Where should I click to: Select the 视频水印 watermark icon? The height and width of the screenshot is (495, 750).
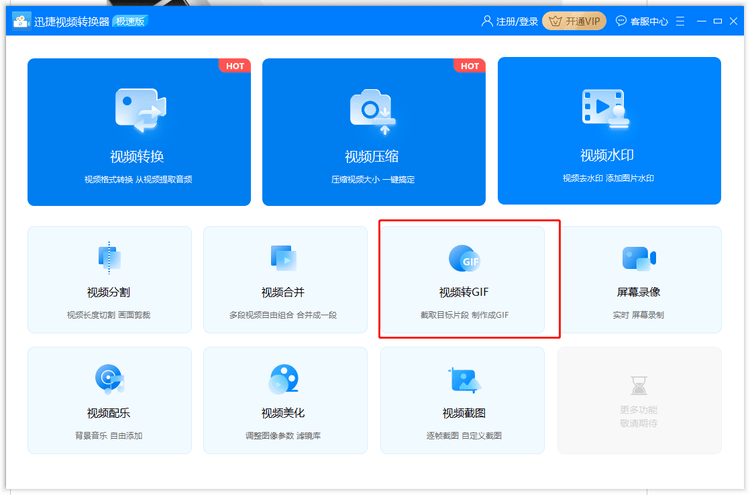point(608,108)
